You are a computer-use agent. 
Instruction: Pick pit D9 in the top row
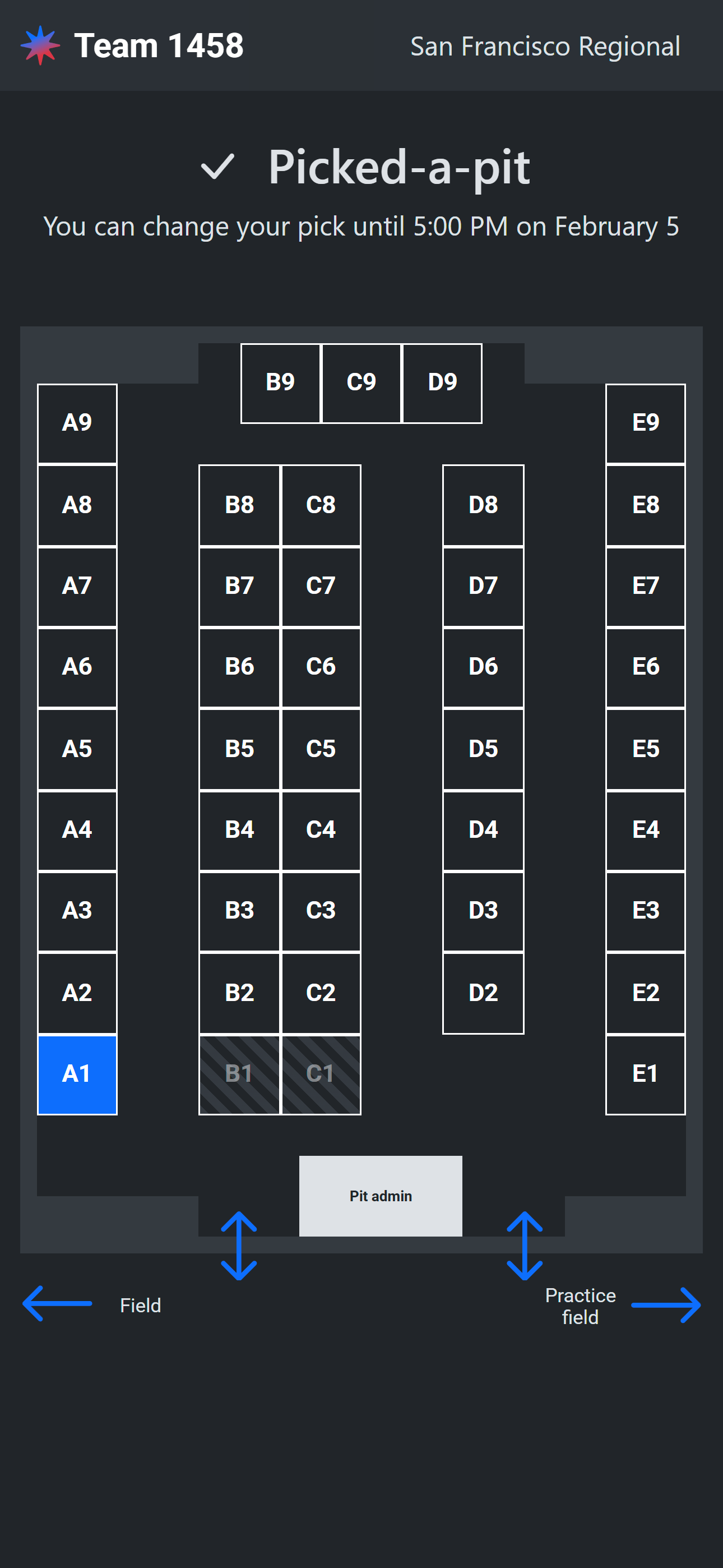pyautogui.click(x=442, y=383)
